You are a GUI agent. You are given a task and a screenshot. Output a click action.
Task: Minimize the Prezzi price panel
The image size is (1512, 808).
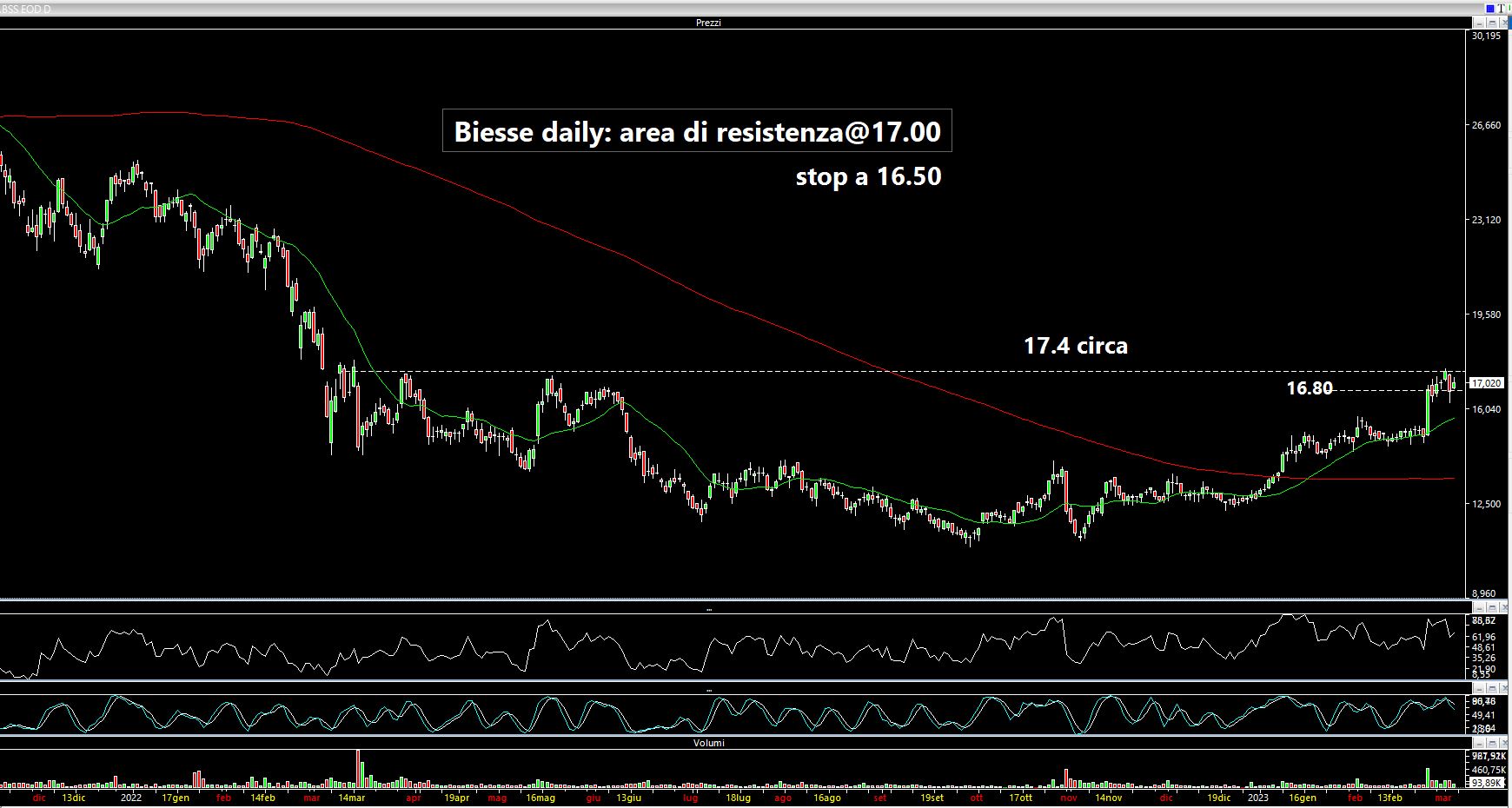(x=1479, y=23)
